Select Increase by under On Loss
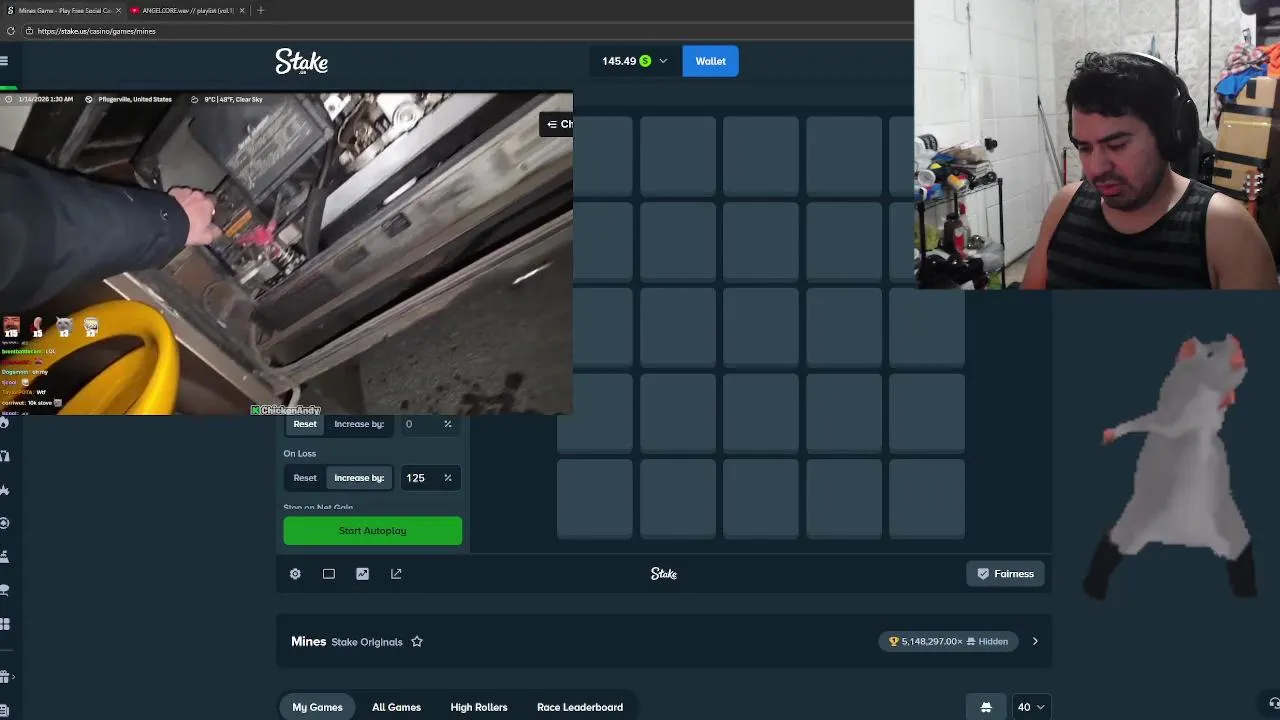 coord(359,478)
